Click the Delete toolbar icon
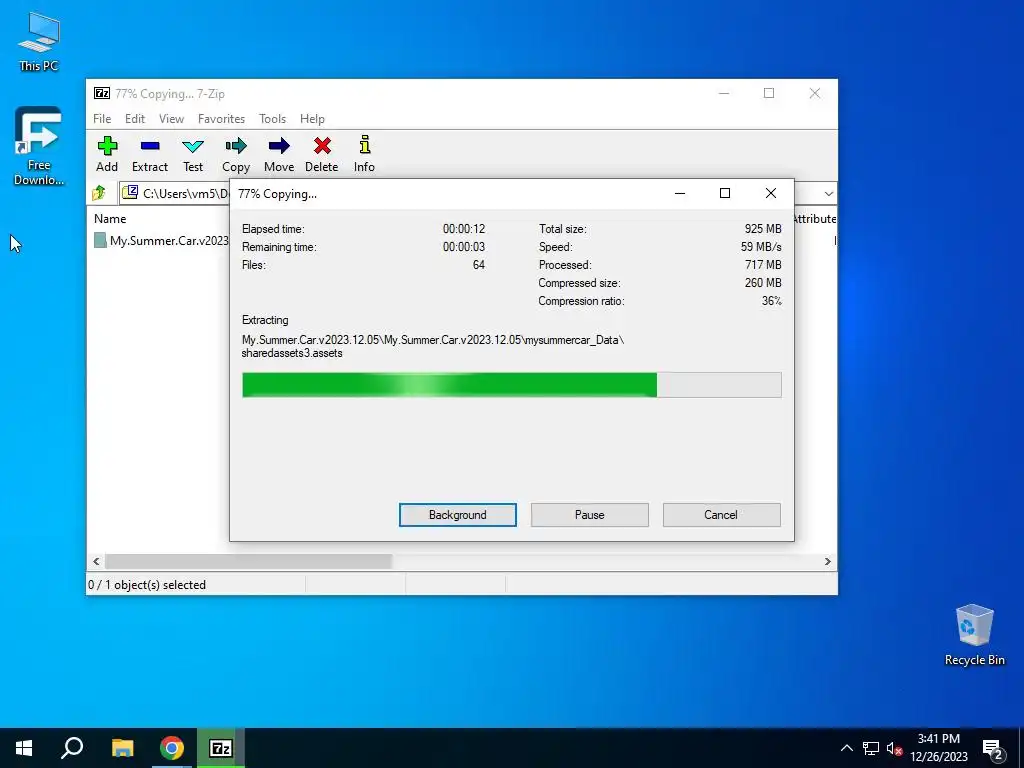The image size is (1024, 768). [322, 146]
